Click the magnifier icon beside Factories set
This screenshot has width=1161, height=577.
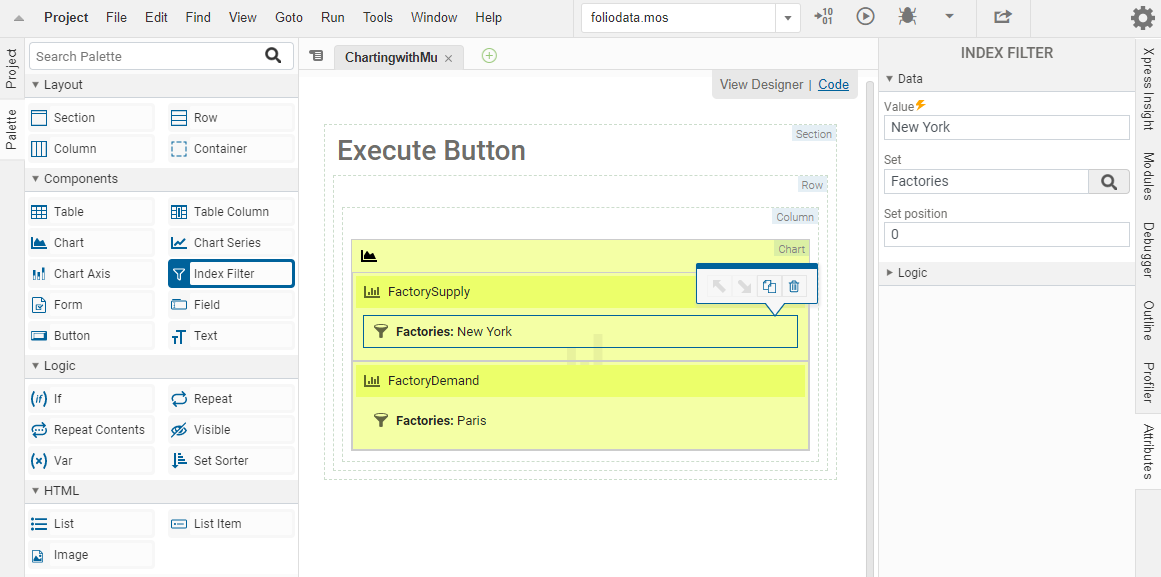(x=1108, y=181)
